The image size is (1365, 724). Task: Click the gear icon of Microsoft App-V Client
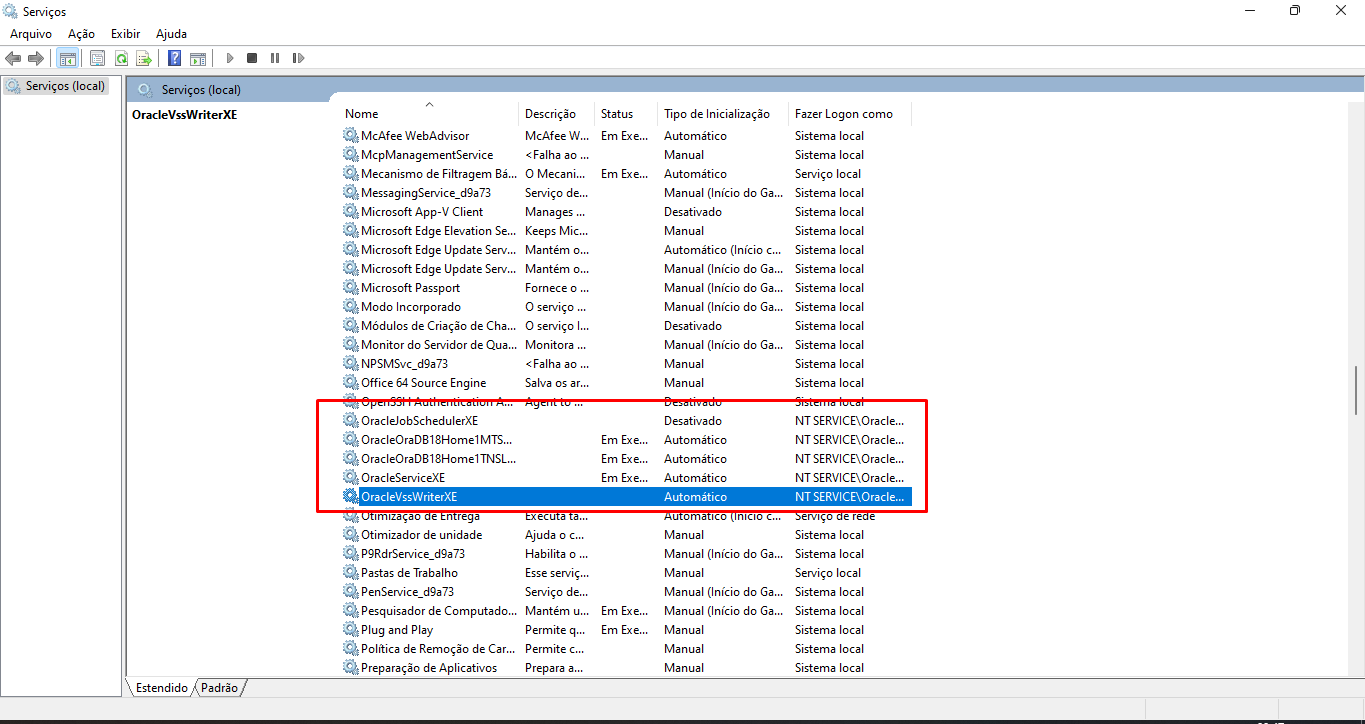click(350, 212)
